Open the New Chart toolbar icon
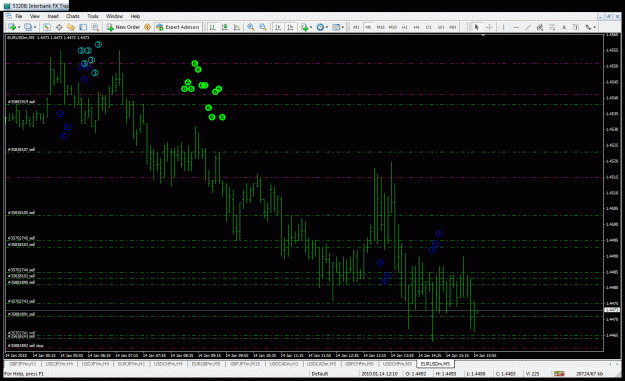625x381 pixels. click(12, 27)
